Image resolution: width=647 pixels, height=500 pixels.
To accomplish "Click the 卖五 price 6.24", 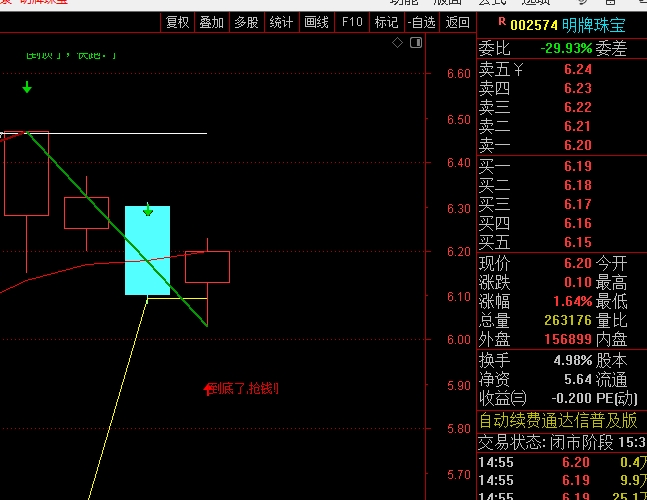I will point(578,69).
